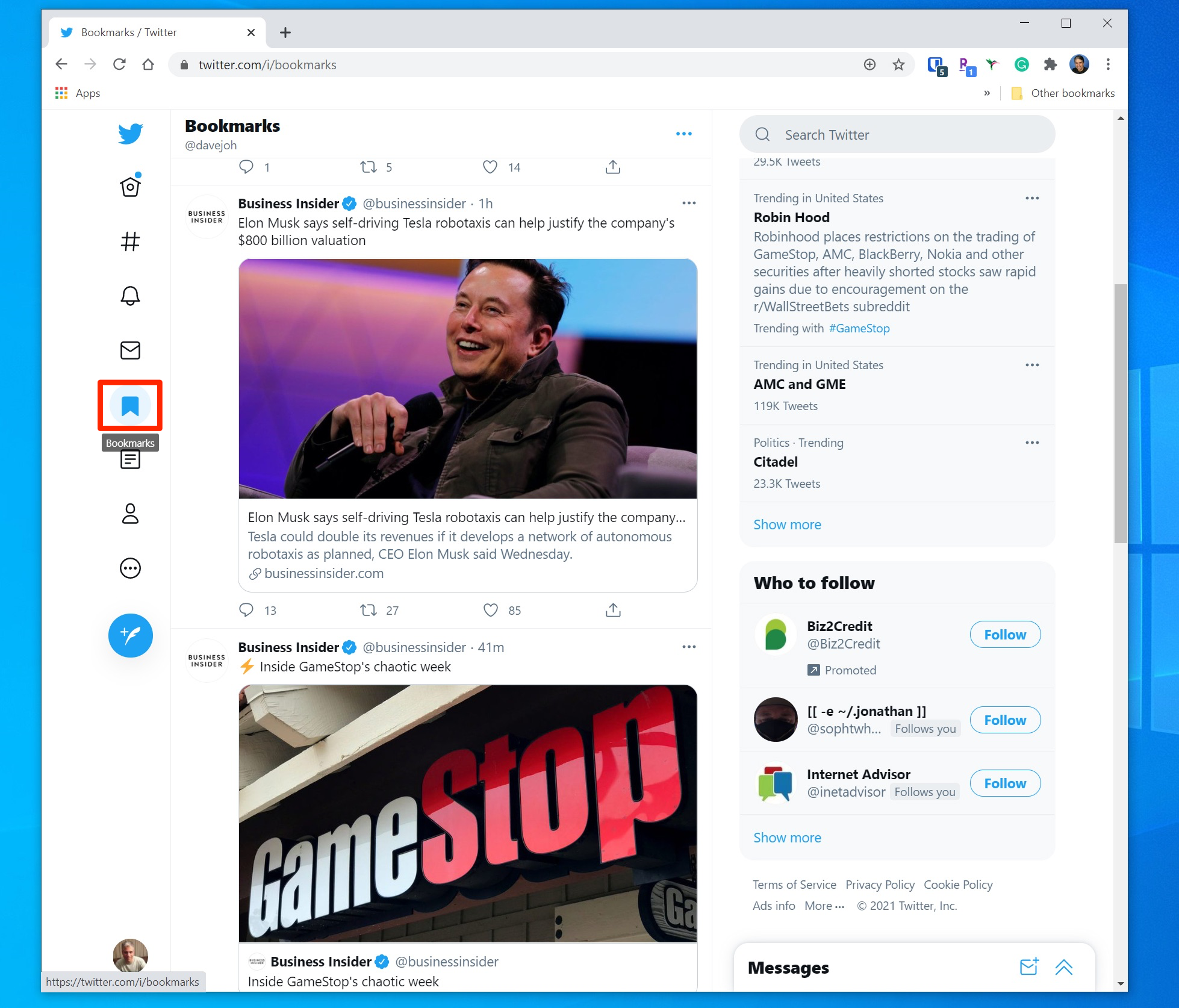Expand hidden bookmarks bar overflow chevron
The width and height of the screenshot is (1179, 1008).
pyautogui.click(x=987, y=93)
